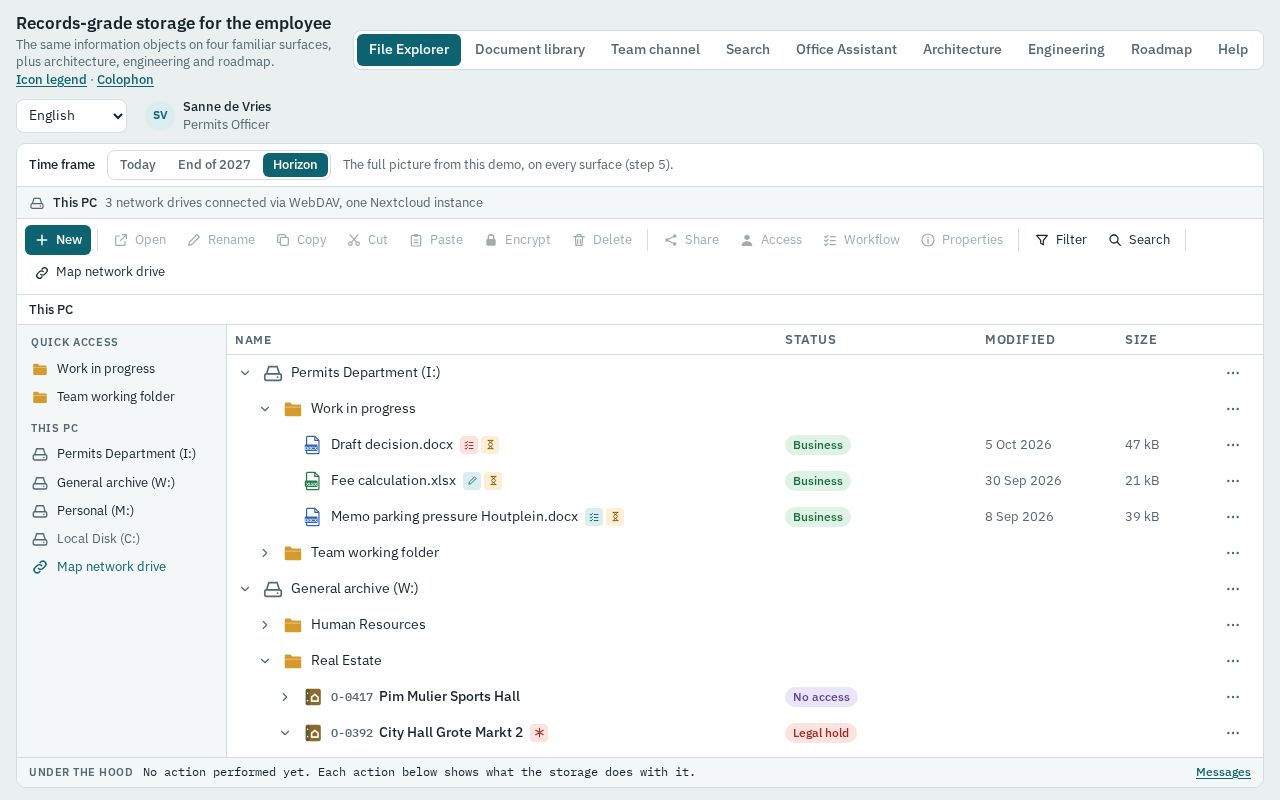Click Map network drive in toolbar
The width and height of the screenshot is (1280, 800).
[99, 272]
